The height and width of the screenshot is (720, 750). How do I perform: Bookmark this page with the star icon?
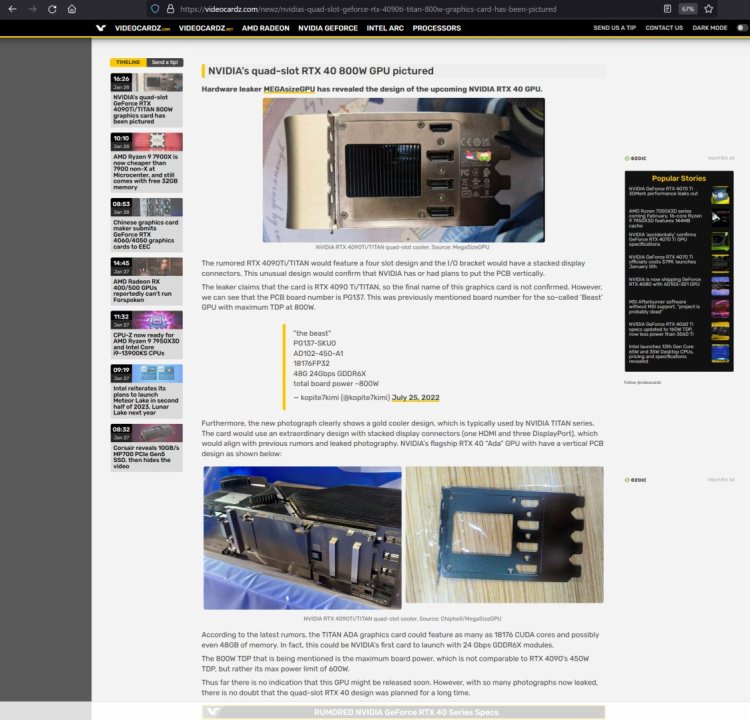coord(708,9)
